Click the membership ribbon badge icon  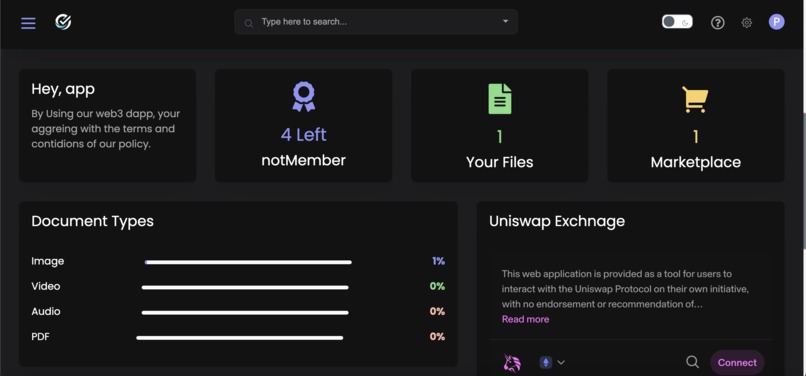(303, 97)
